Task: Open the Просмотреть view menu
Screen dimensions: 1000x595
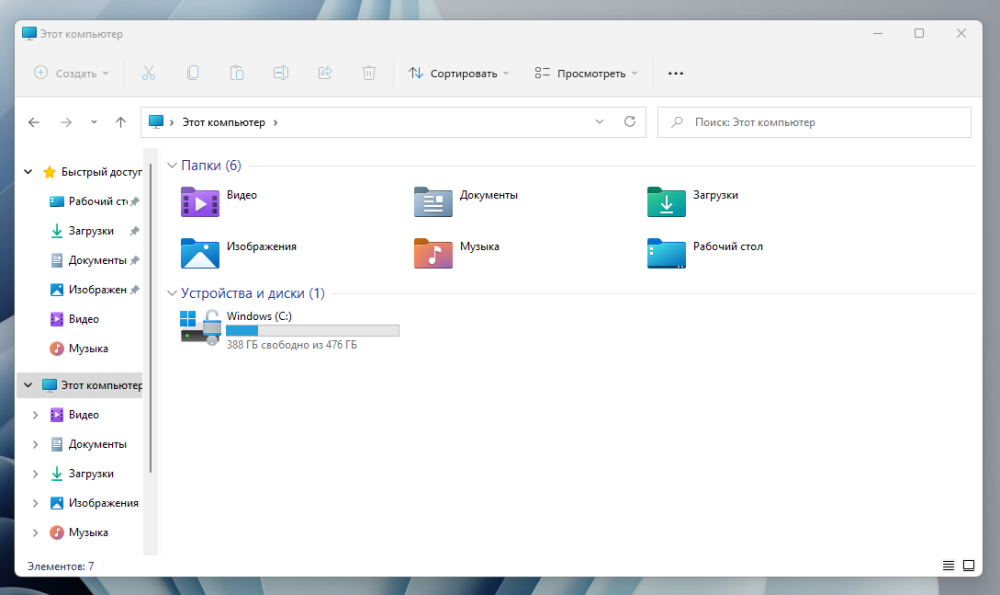Action: point(587,73)
